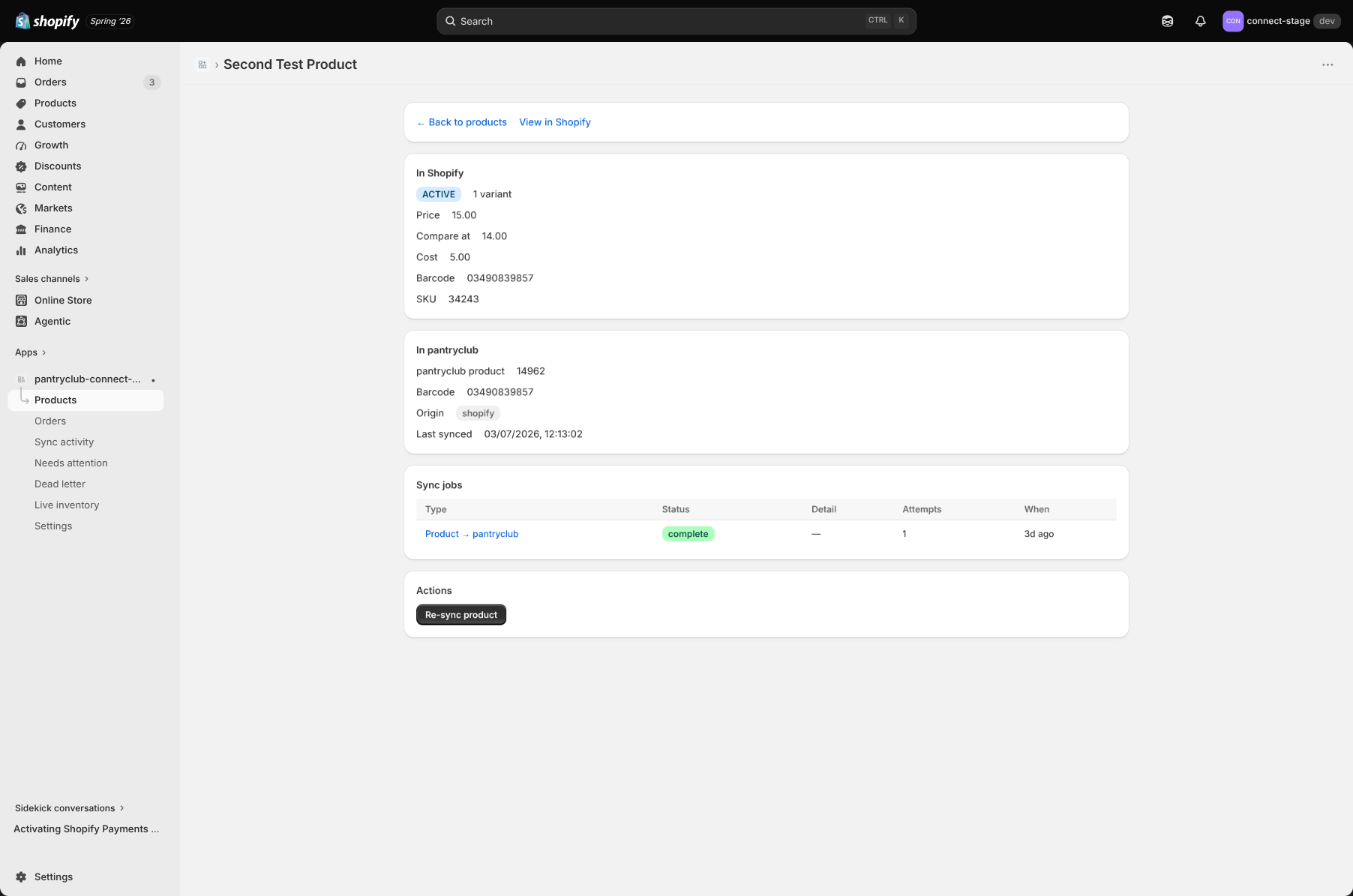The image size is (1353, 896).
Task: Click the Agentic channel icon
Action: (x=21, y=321)
